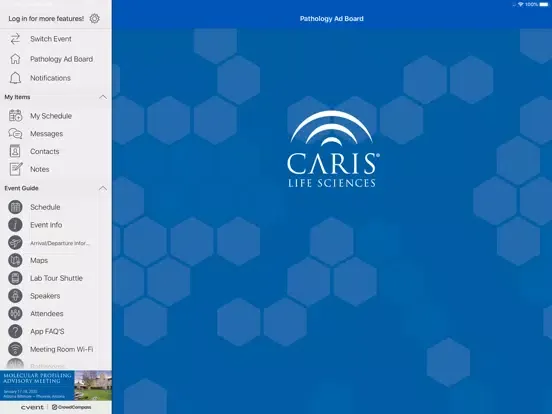Click the Wi-Fi status icon in status bar
This screenshot has height=414, width=552.
[521, 5]
